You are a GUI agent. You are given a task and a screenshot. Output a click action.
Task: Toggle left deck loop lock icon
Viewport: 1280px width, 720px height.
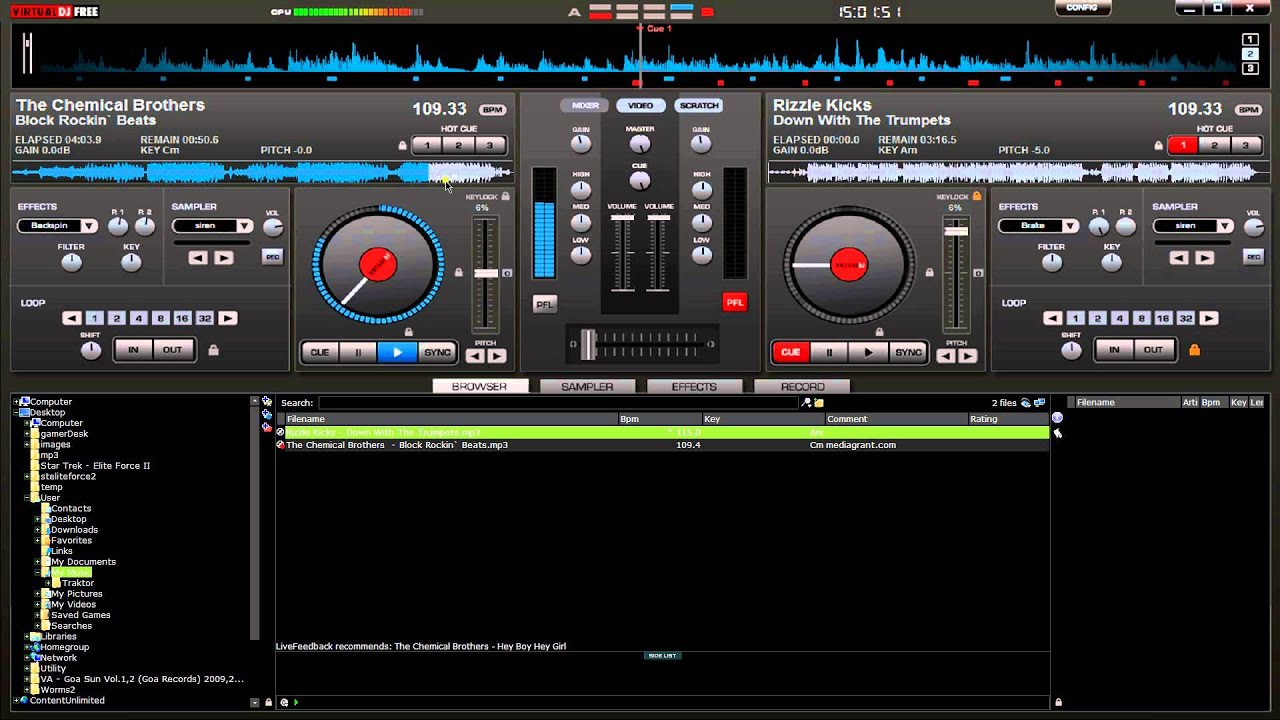213,350
